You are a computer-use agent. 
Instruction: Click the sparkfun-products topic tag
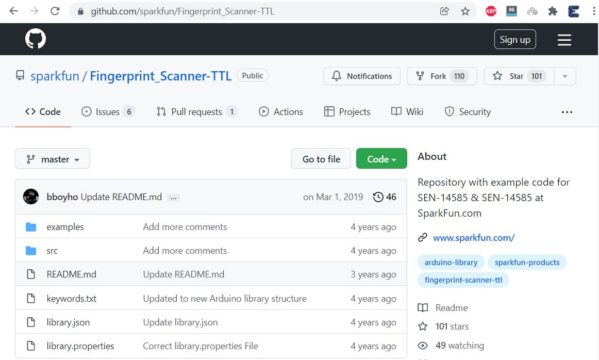click(x=527, y=262)
